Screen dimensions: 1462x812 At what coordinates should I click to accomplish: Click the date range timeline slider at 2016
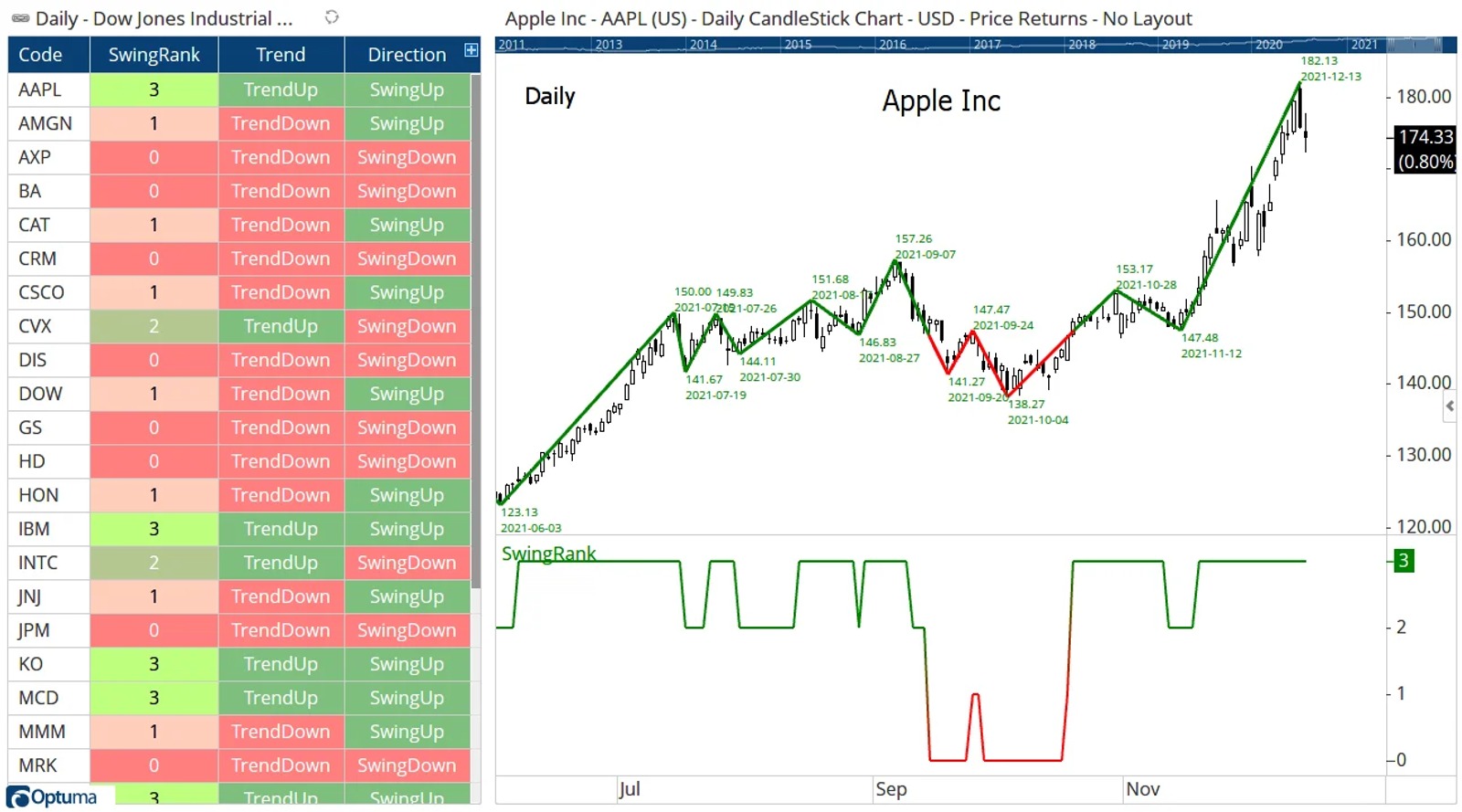892,44
